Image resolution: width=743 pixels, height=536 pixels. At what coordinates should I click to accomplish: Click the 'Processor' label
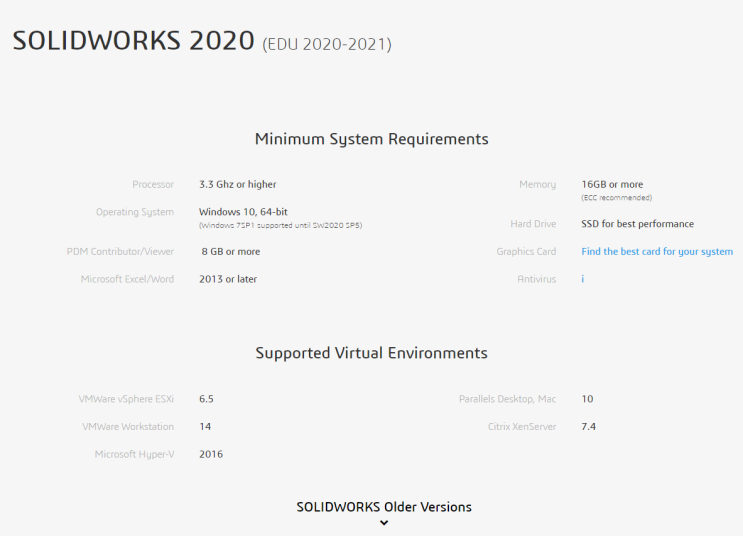tap(153, 184)
